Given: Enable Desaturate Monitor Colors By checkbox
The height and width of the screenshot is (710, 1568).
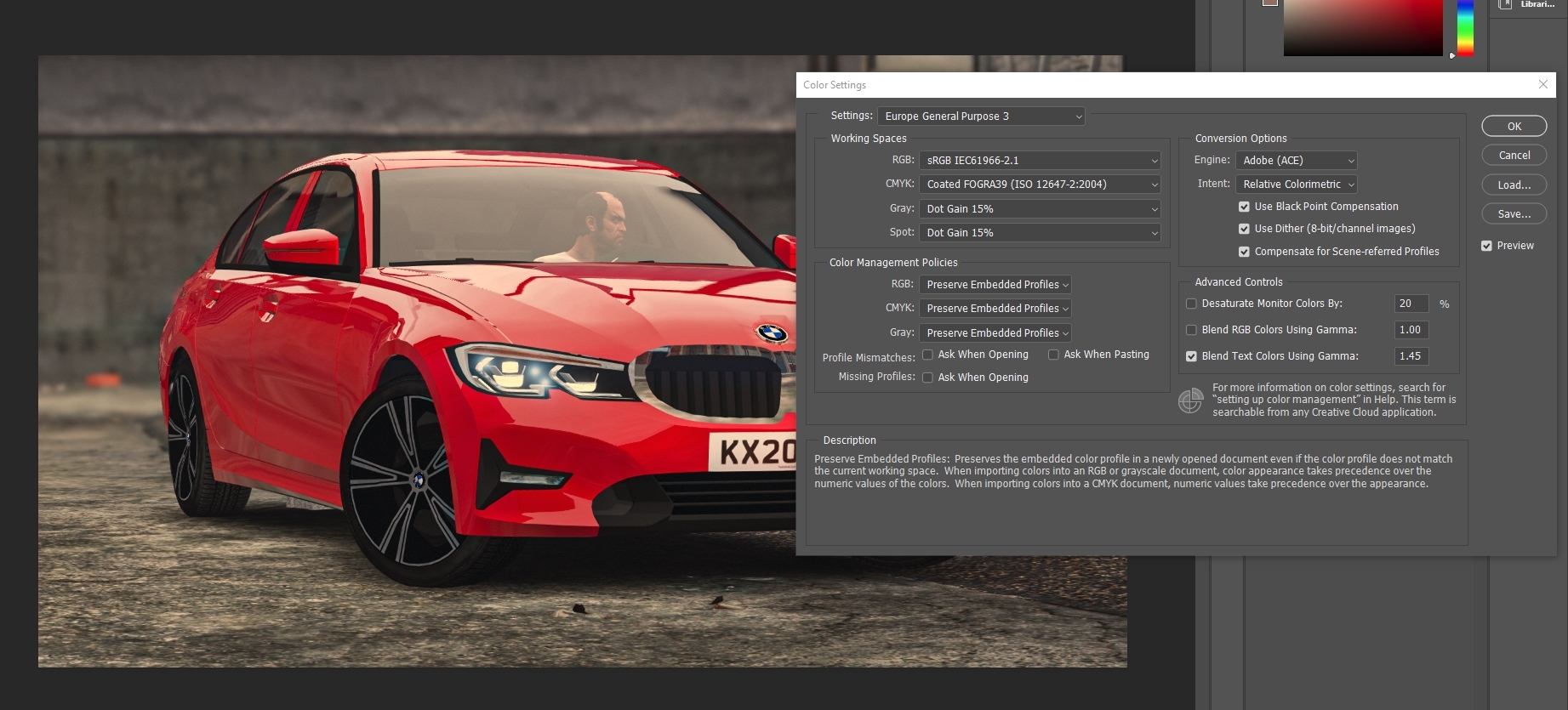Looking at the screenshot, I should pos(1191,304).
